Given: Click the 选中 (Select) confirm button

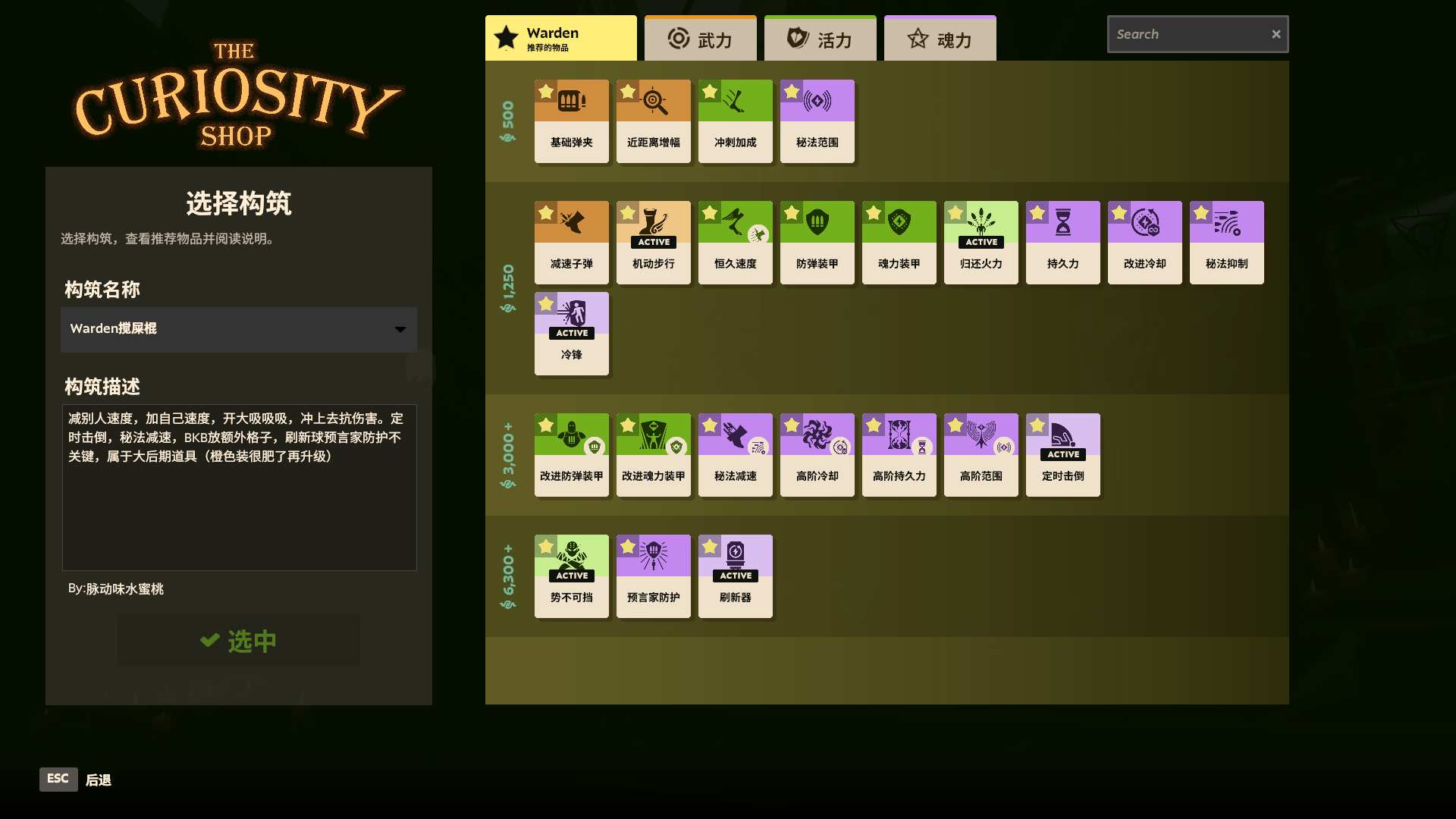Looking at the screenshot, I should pos(238,641).
